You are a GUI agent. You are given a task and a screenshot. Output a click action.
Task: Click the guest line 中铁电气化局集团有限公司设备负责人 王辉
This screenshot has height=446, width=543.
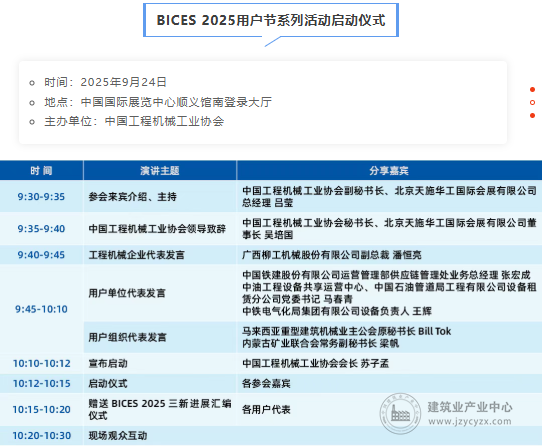[337, 311]
